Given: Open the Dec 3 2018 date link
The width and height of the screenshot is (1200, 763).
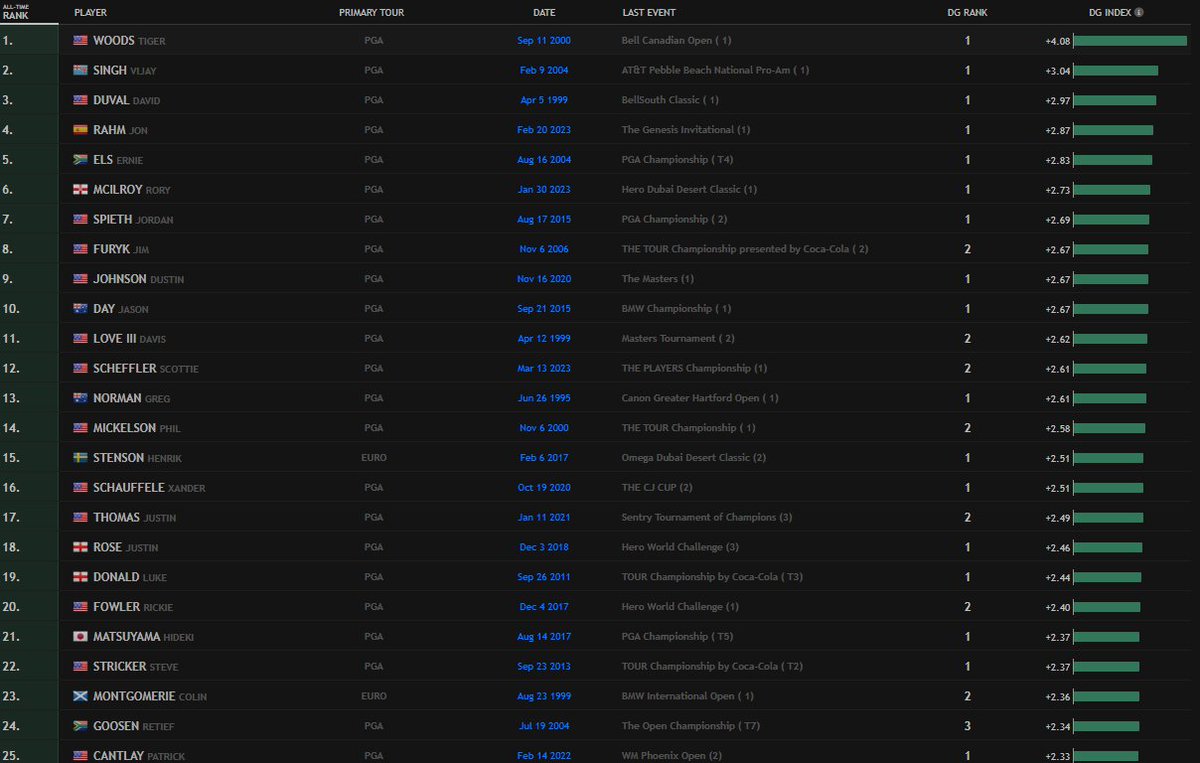Looking at the screenshot, I should (544, 547).
